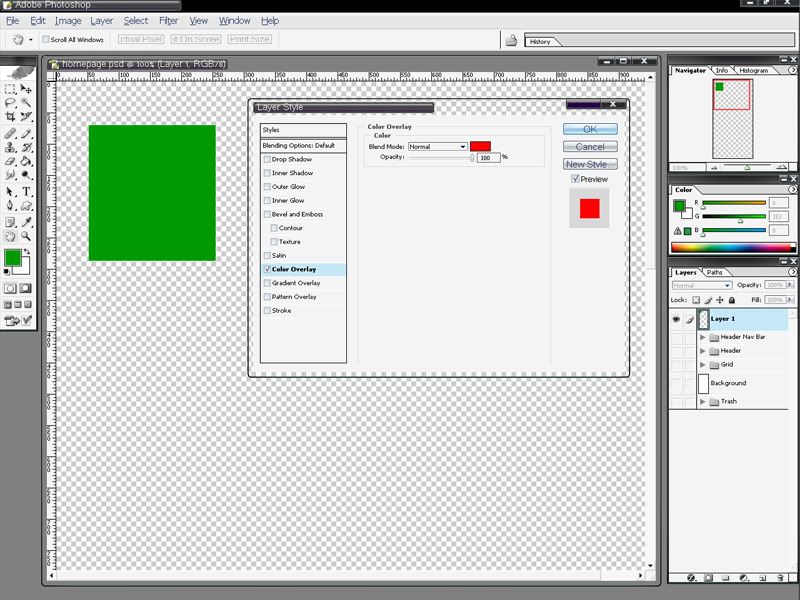
Task: Open the Blend Mode dropdown
Action: tap(438, 146)
